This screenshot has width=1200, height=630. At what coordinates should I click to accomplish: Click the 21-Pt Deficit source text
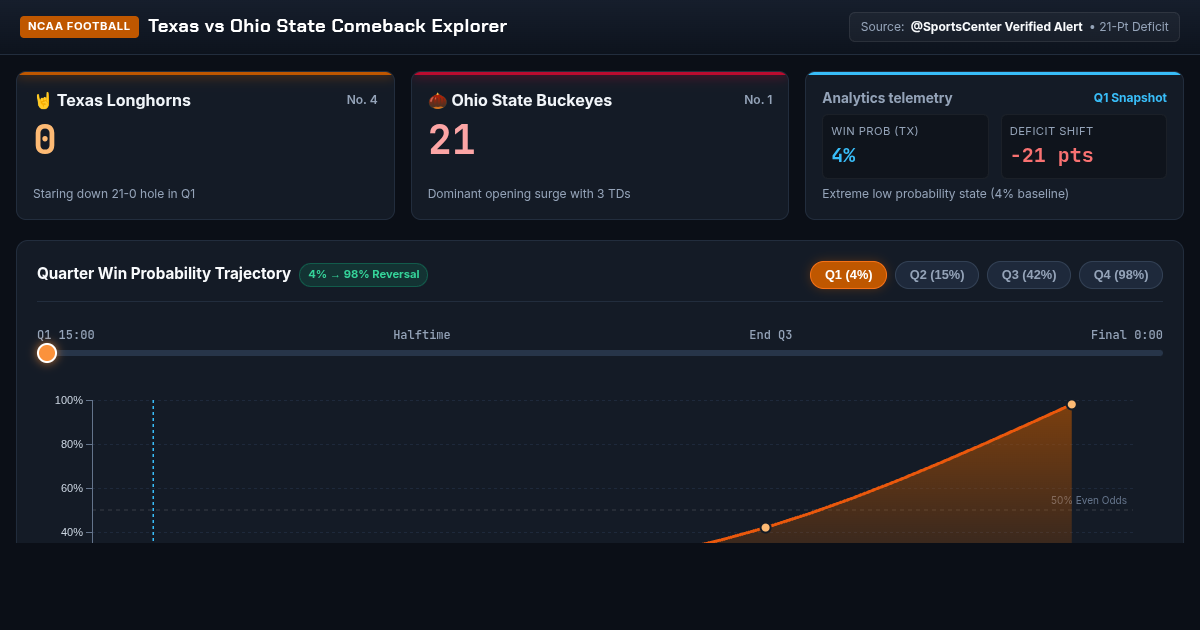1134,27
